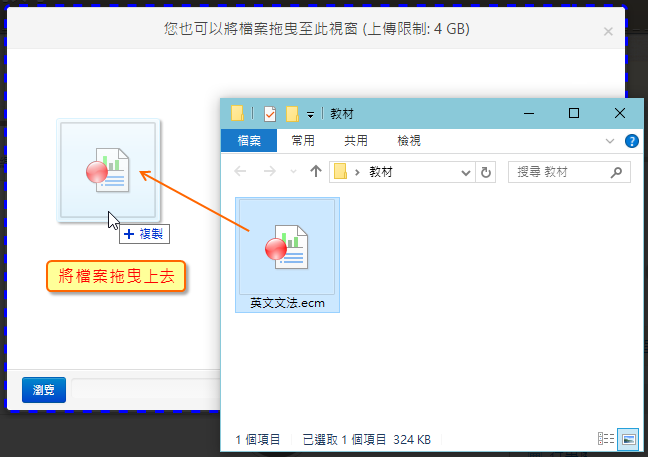Screen dimensions: 648x457
Task: Refresh the 教材 folder view
Action: pos(487,172)
